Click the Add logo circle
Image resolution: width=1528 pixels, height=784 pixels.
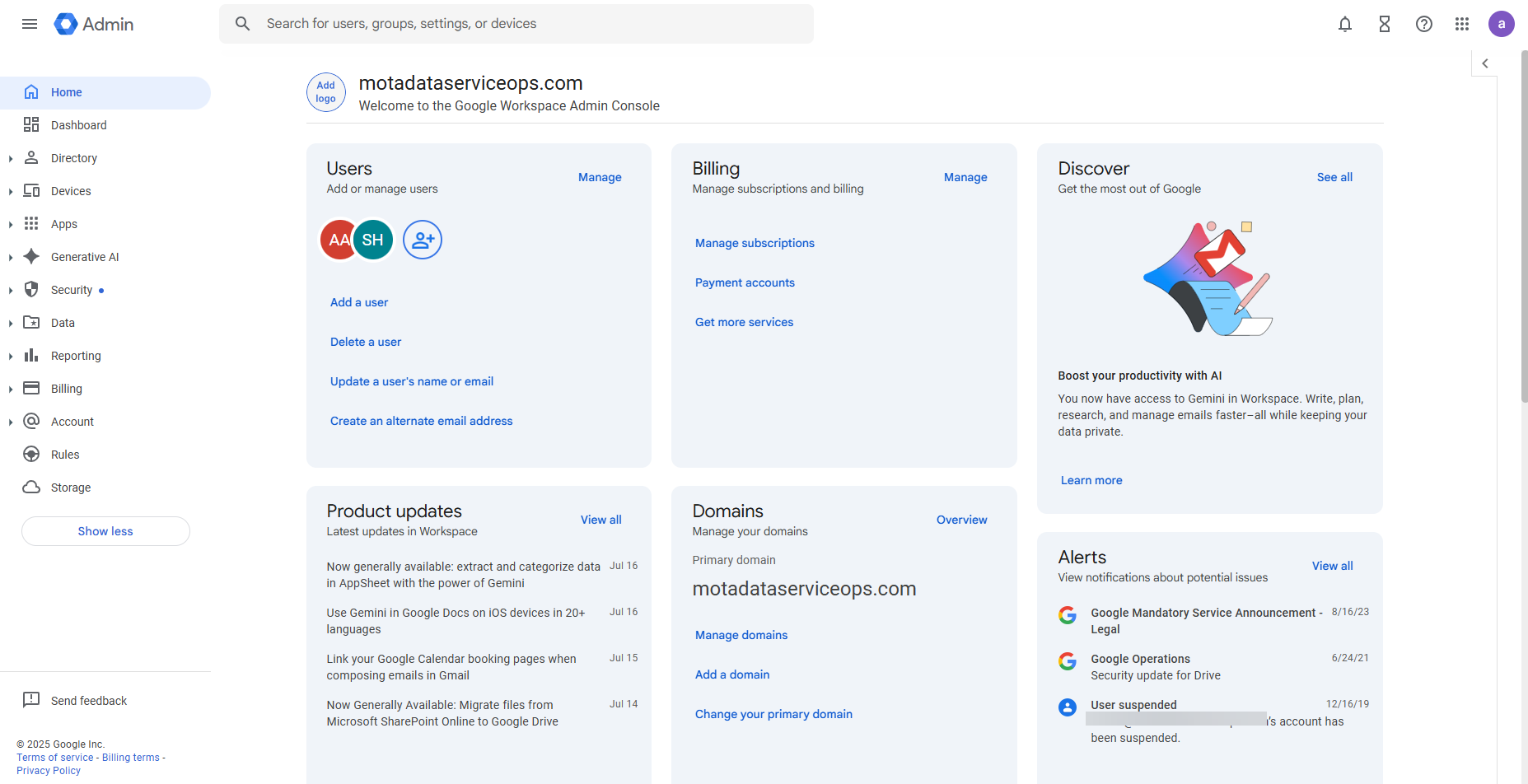coord(326,92)
